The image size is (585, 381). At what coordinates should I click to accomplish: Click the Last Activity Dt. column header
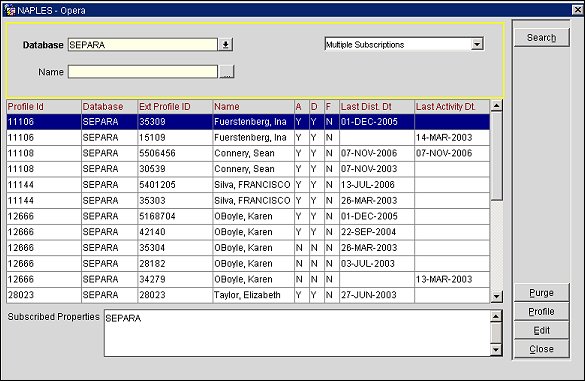[452, 107]
